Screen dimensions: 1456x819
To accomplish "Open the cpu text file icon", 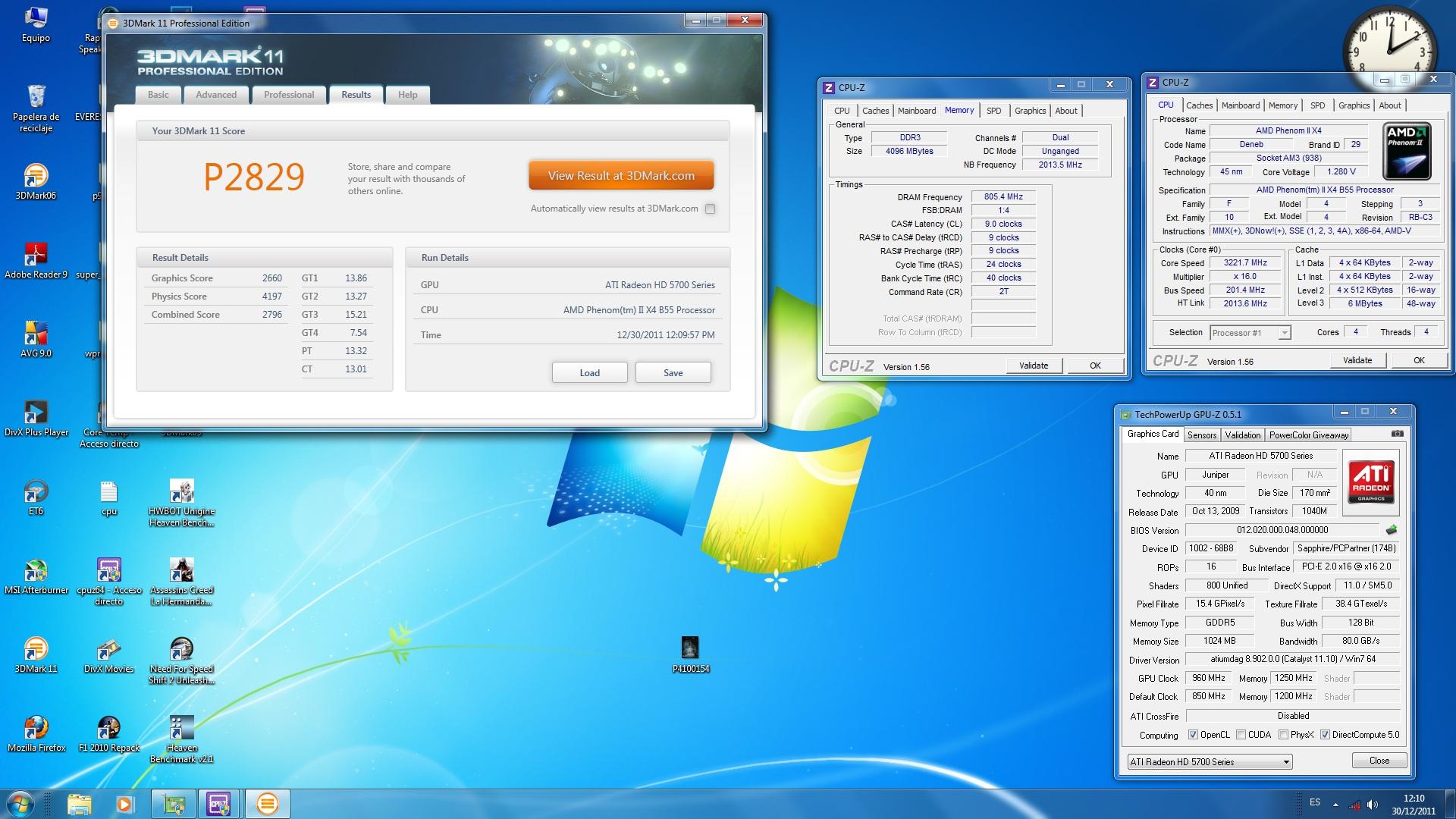I will 108,497.
